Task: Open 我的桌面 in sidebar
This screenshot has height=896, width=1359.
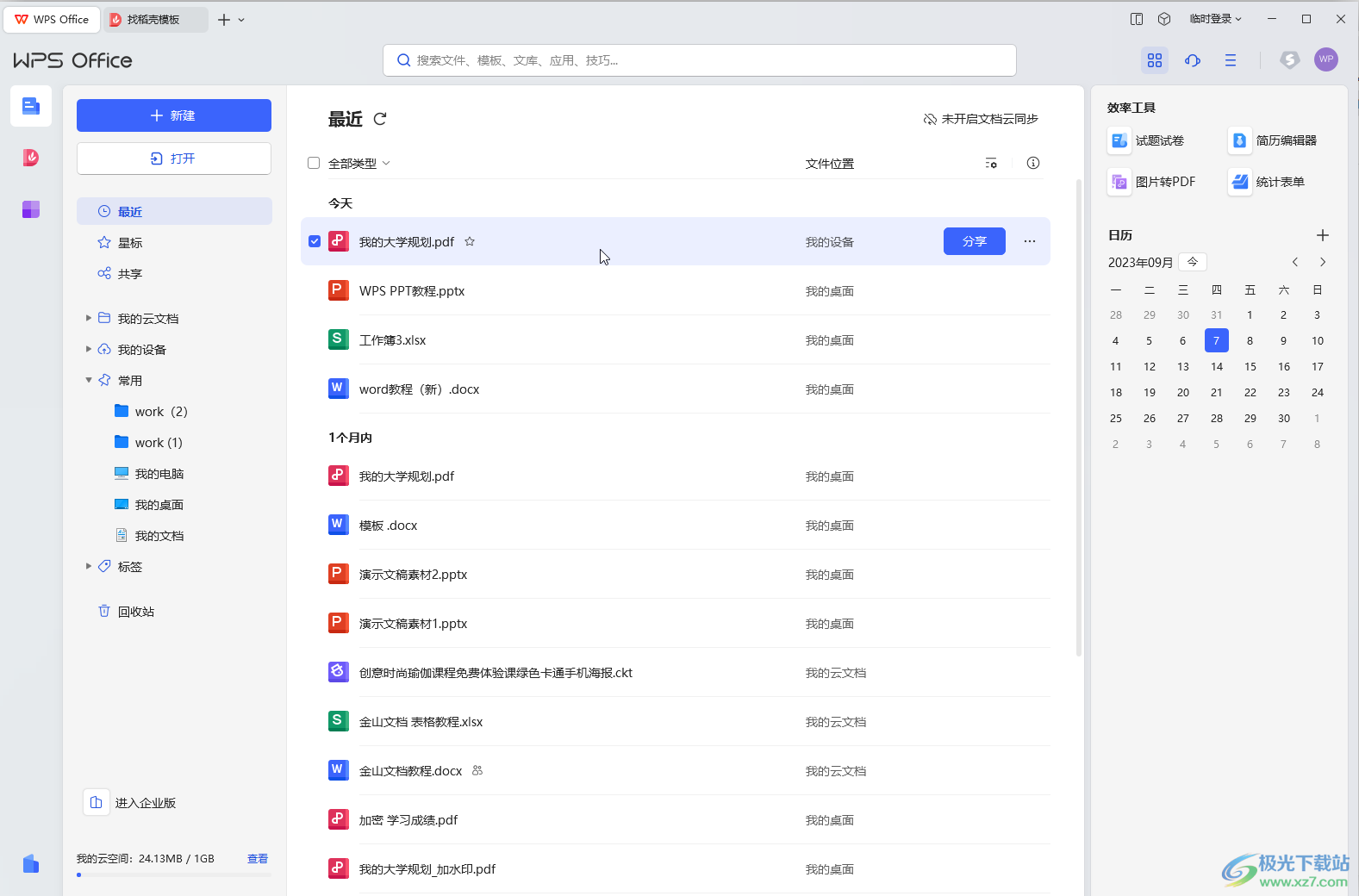Action: coord(174,504)
